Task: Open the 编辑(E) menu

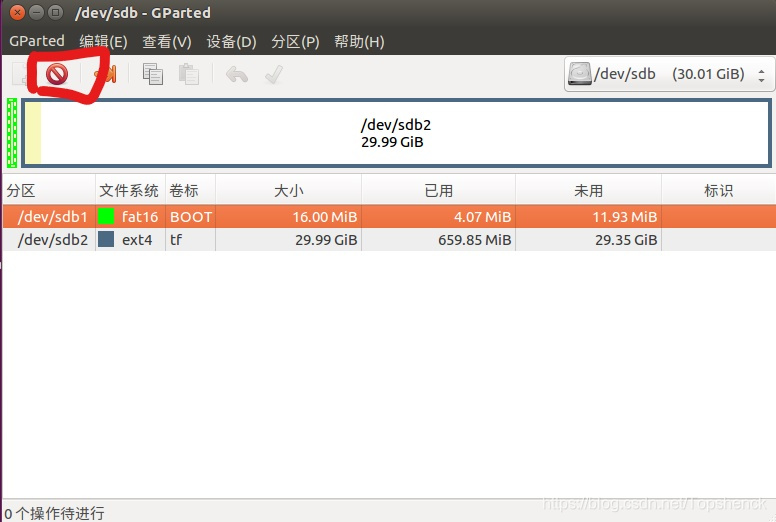Action: 103,42
